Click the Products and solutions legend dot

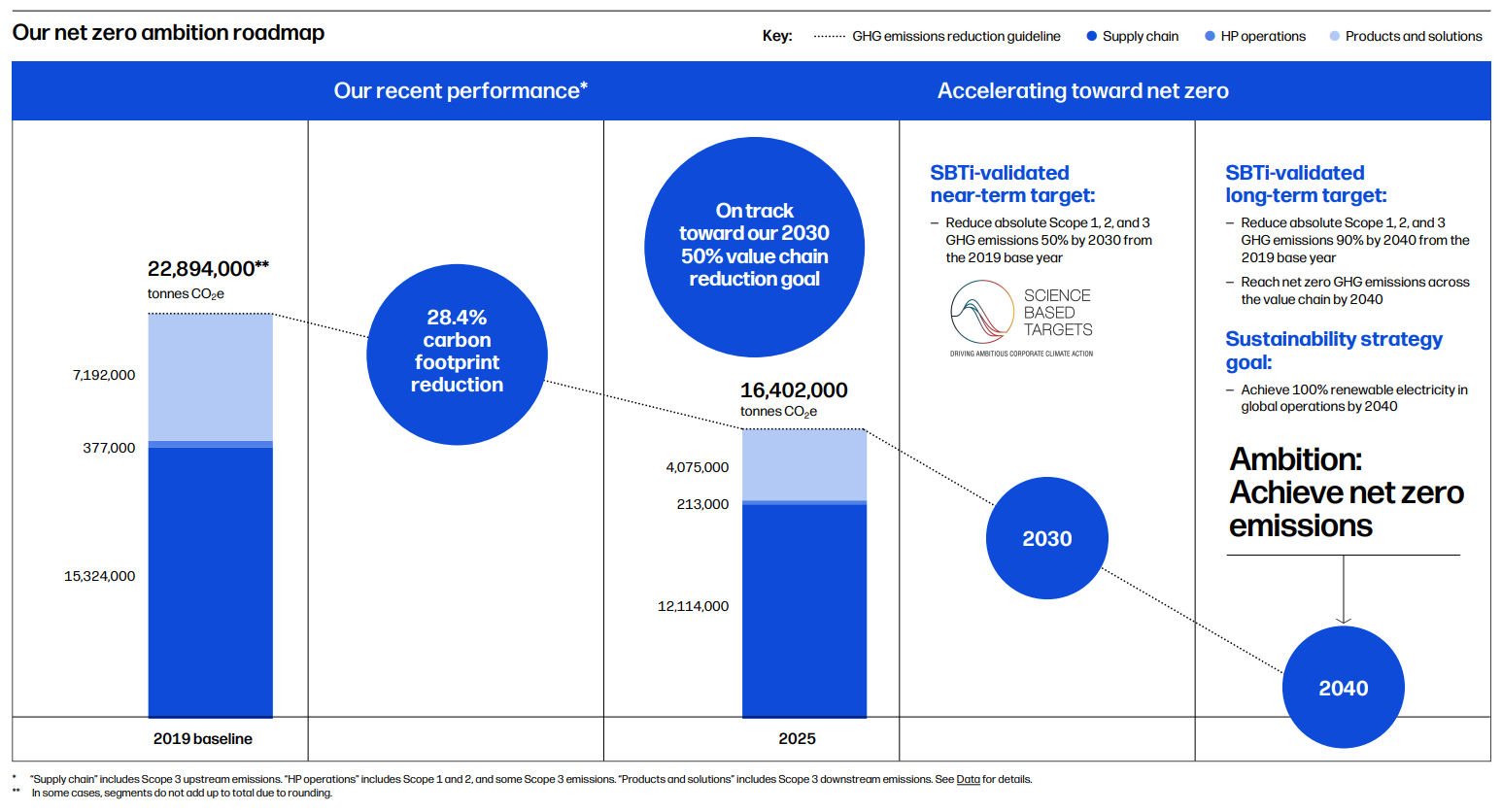click(1335, 36)
